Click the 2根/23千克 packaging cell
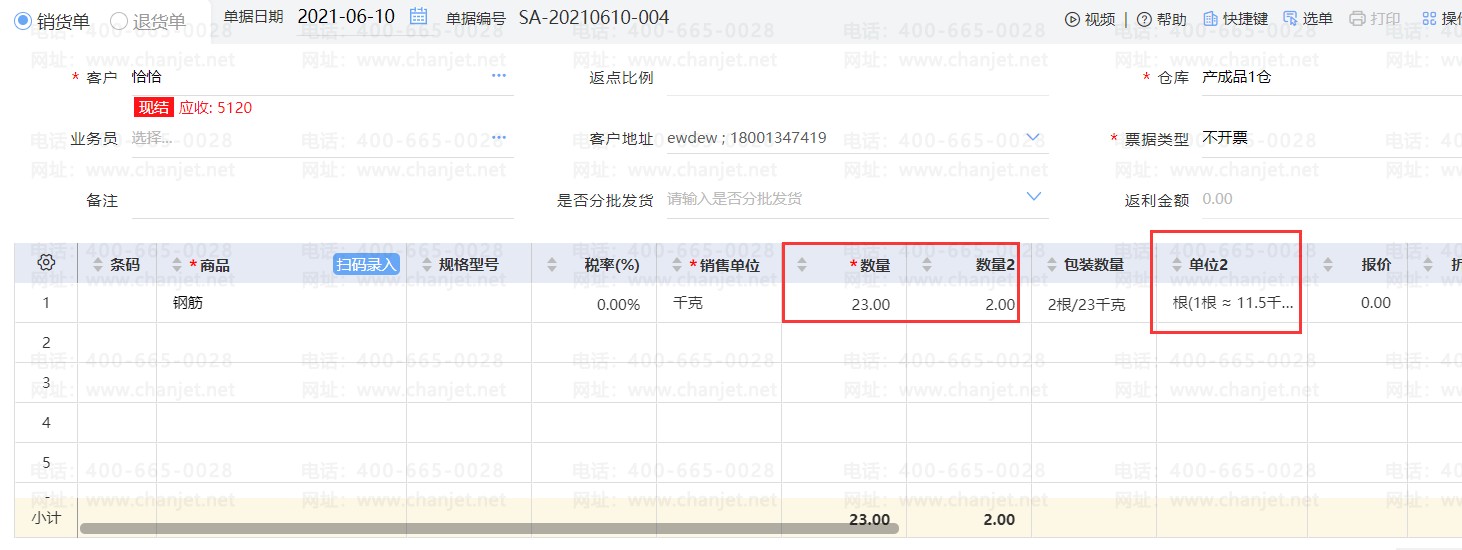The height and width of the screenshot is (550, 1462). point(1094,303)
